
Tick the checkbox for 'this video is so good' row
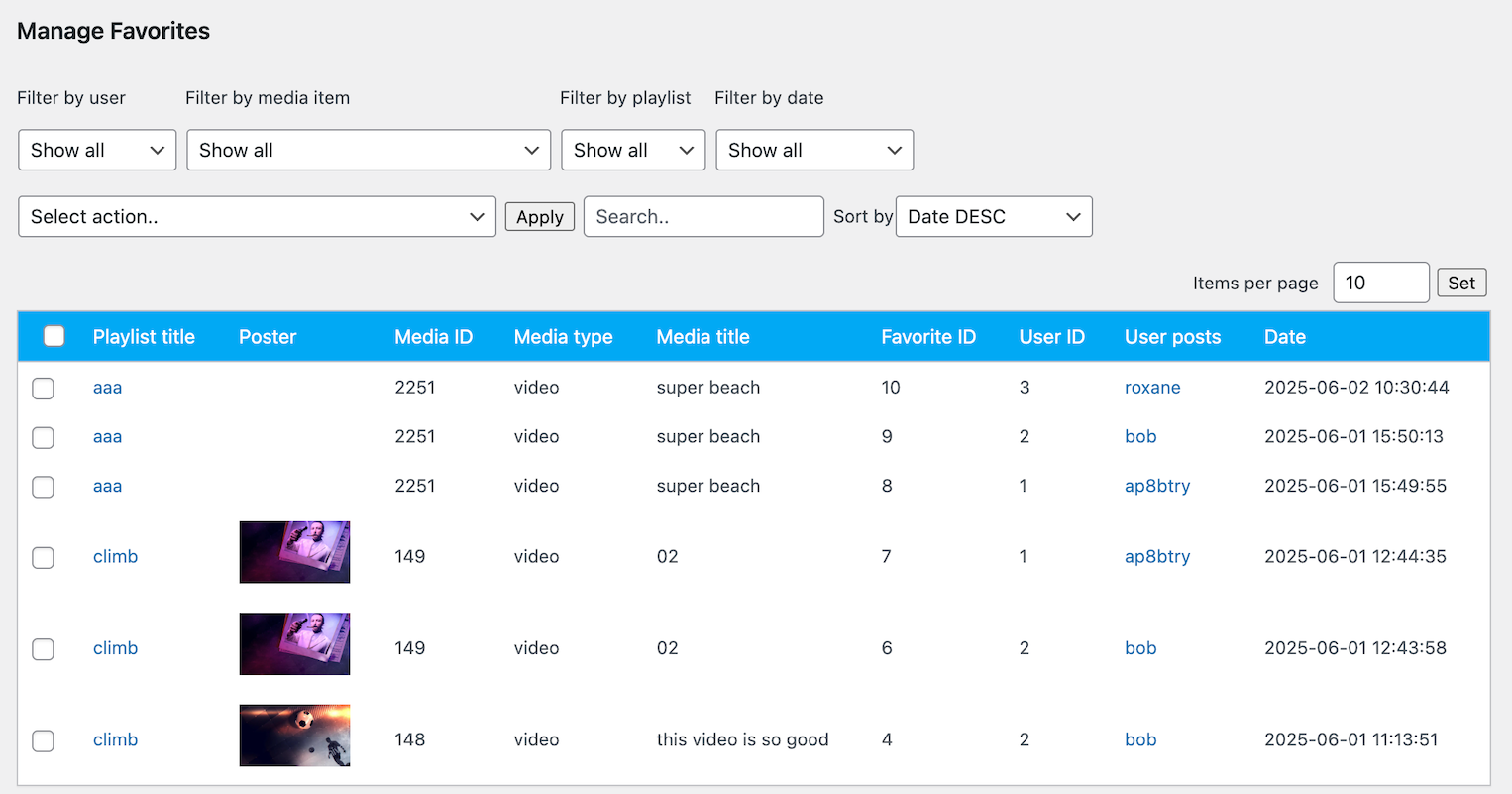pos(44,740)
